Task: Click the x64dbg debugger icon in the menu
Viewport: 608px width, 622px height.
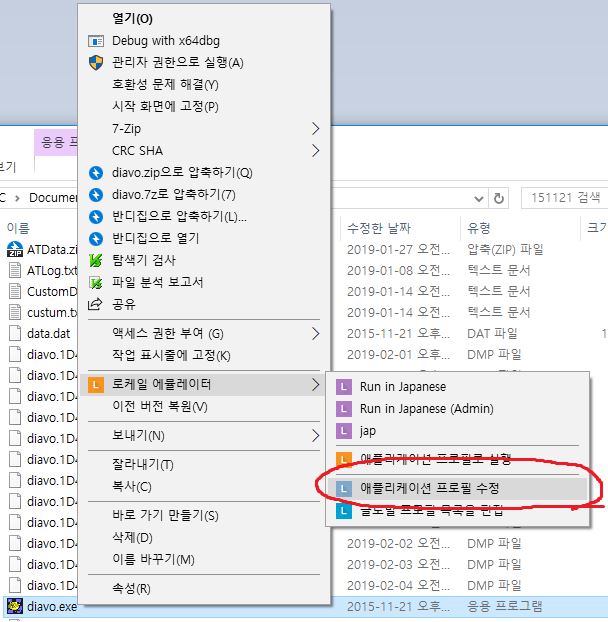Action: [x=96, y=41]
